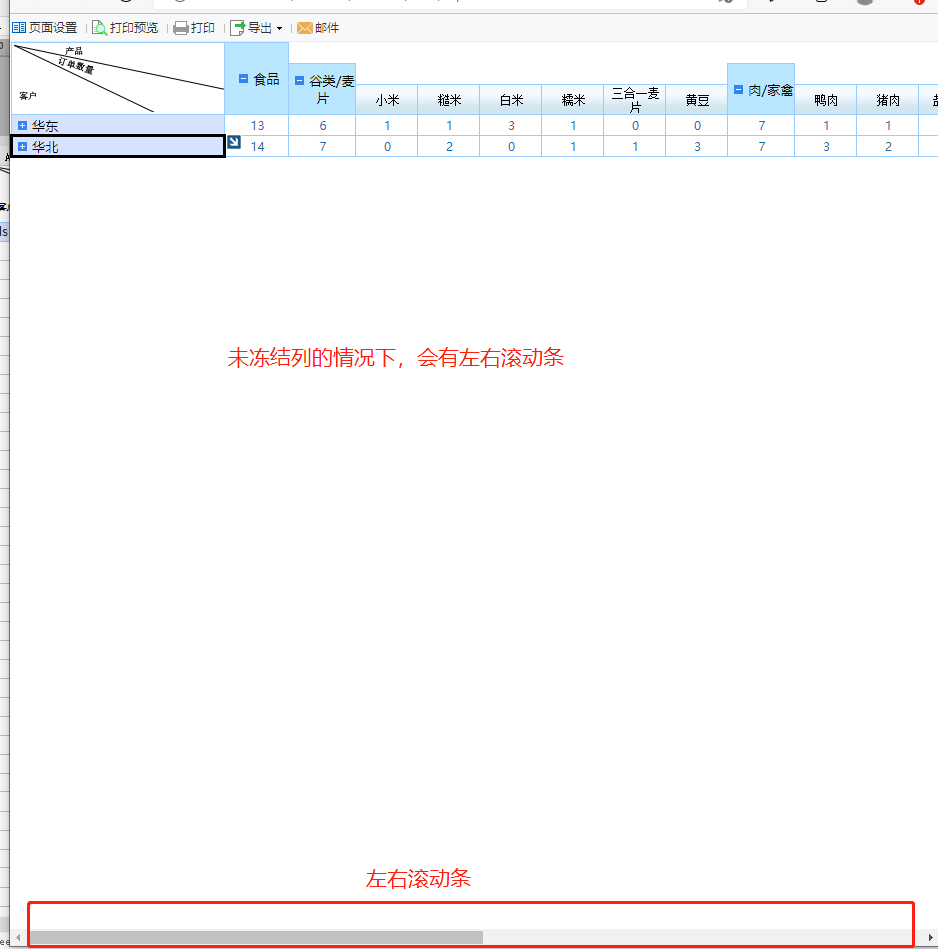Screen dimensions: 938x949
Task: Collapse the 谷类/麦片 column group
Action: 299,80
